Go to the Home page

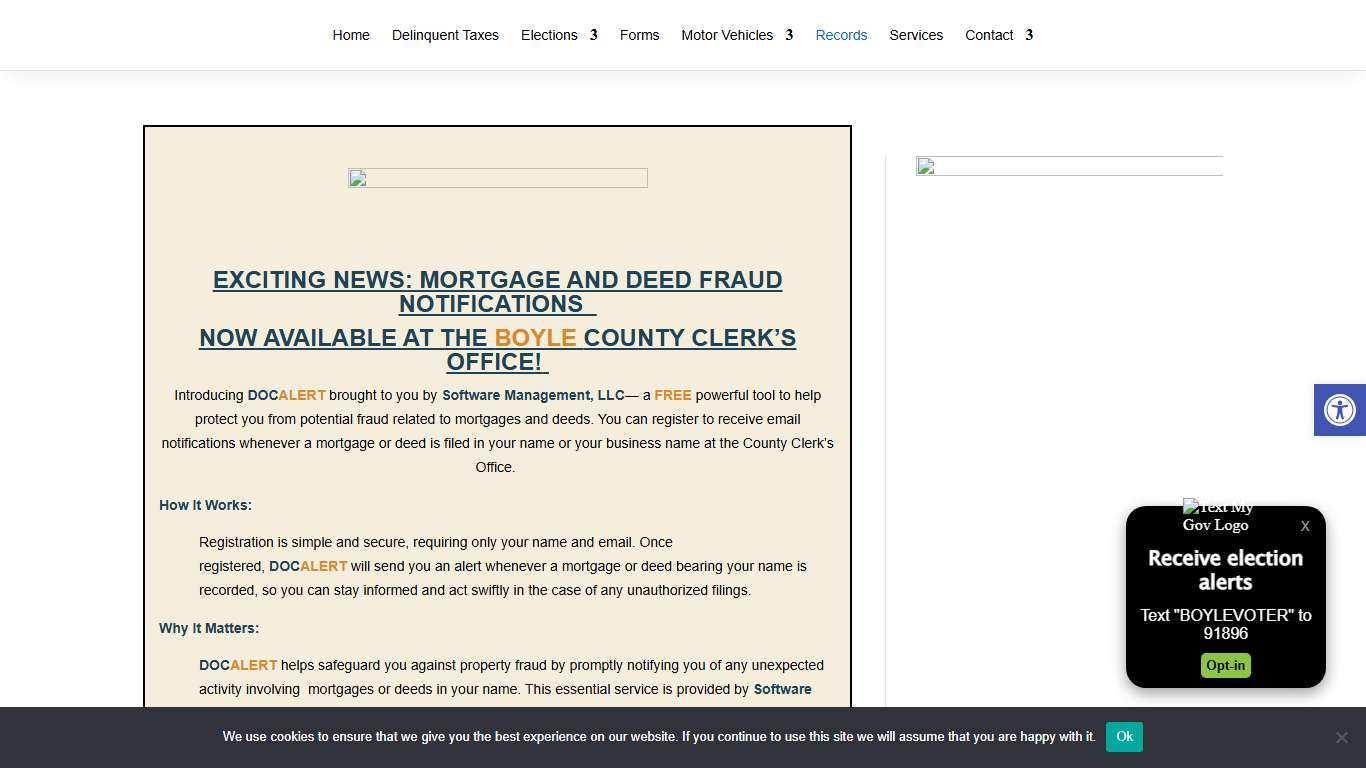pos(351,35)
